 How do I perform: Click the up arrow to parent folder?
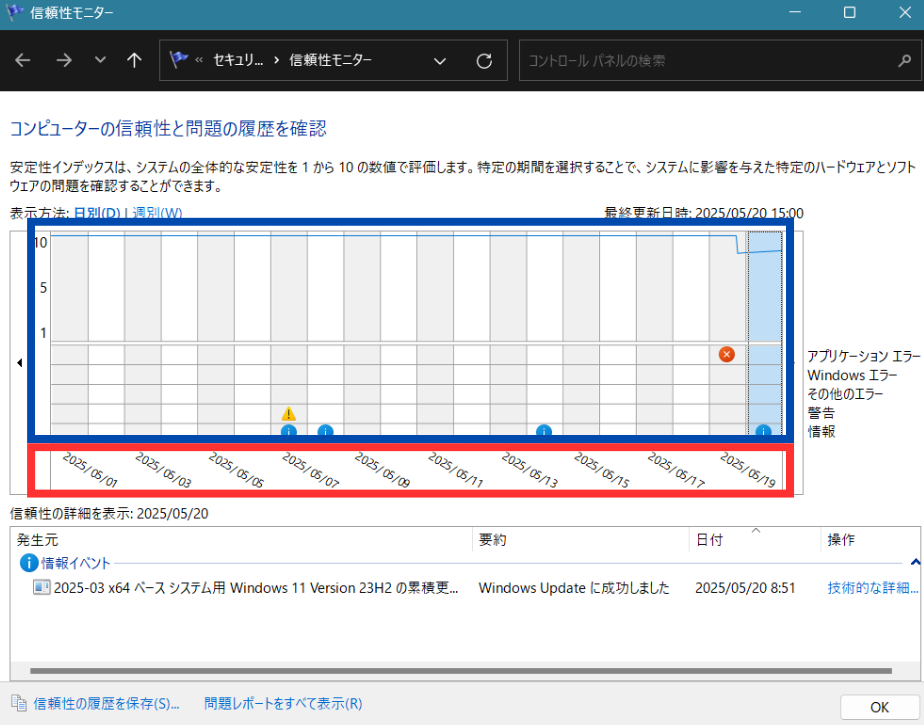(x=134, y=60)
